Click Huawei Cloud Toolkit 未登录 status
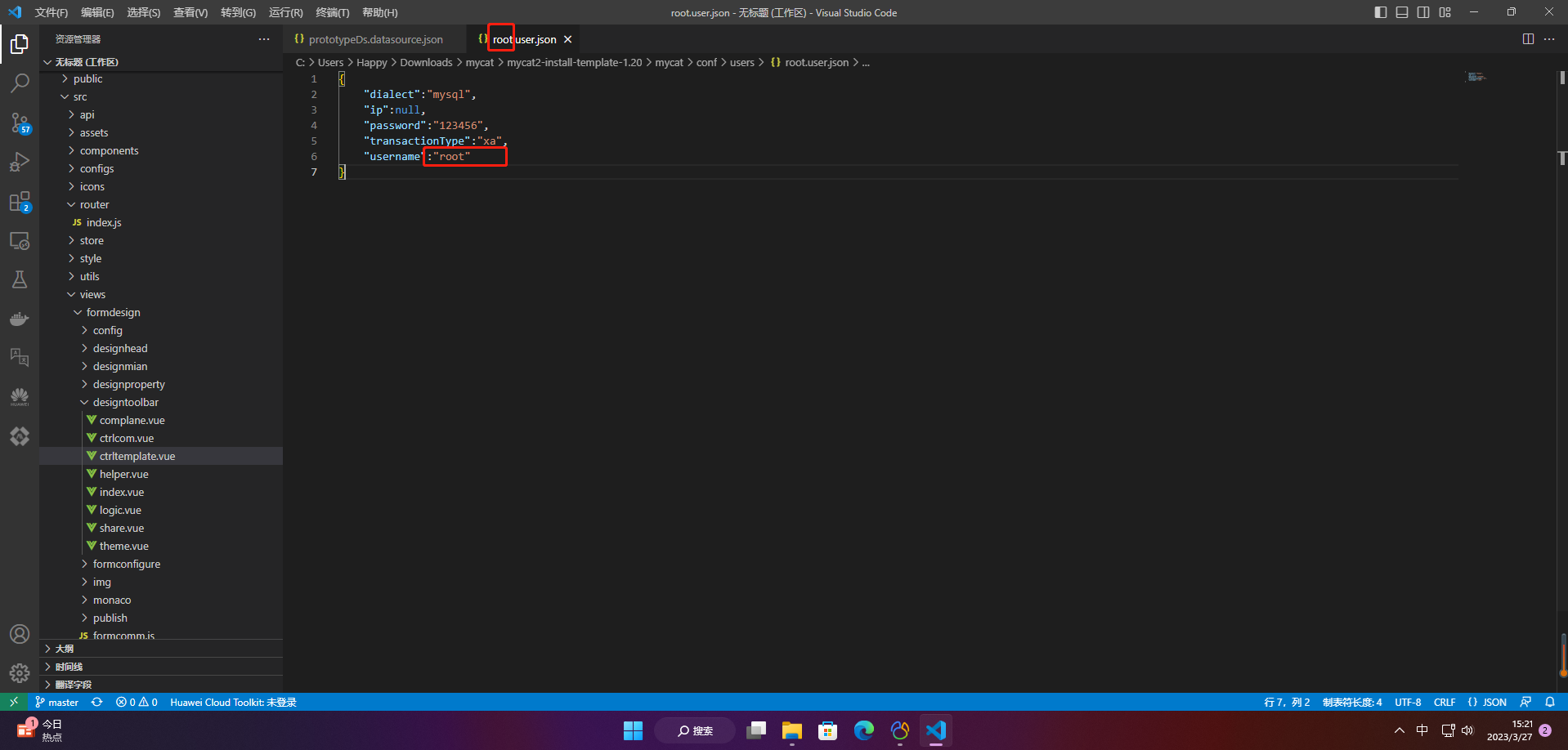1568x750 pixels. (233, 702)
